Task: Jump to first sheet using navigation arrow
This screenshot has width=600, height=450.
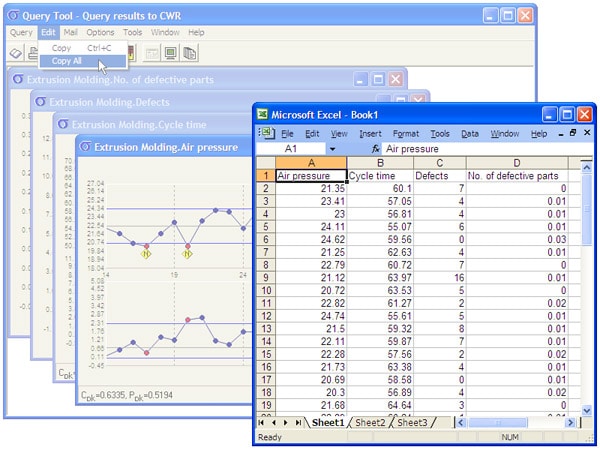Action: [262, 424]
